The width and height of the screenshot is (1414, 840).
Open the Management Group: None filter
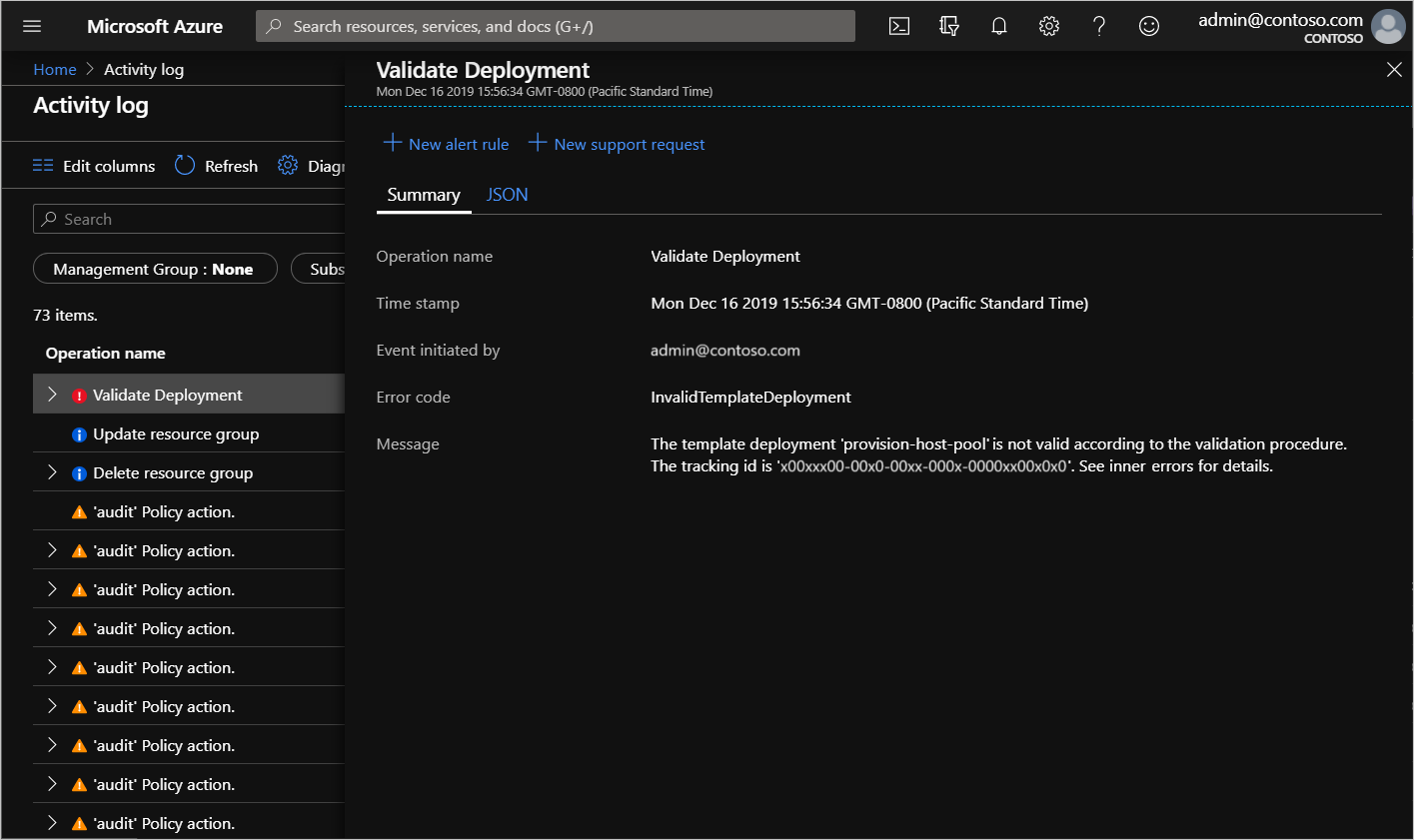click(x=155, y=268)
